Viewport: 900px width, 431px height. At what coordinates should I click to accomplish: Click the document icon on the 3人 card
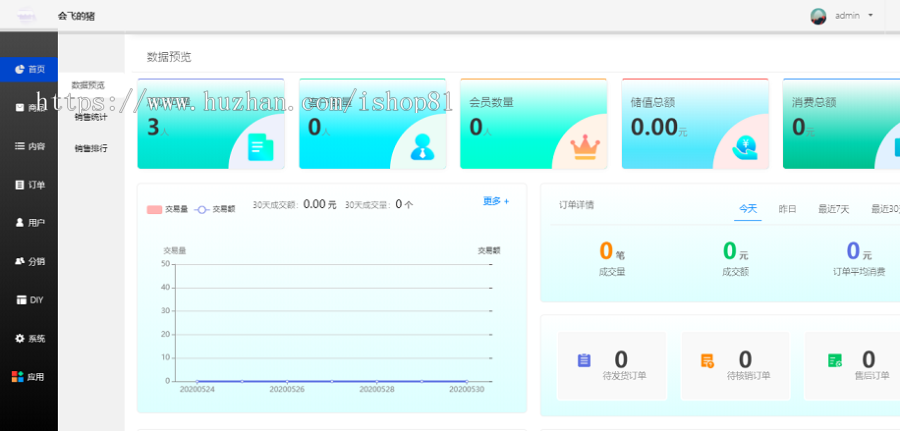[x=261, y=147]
